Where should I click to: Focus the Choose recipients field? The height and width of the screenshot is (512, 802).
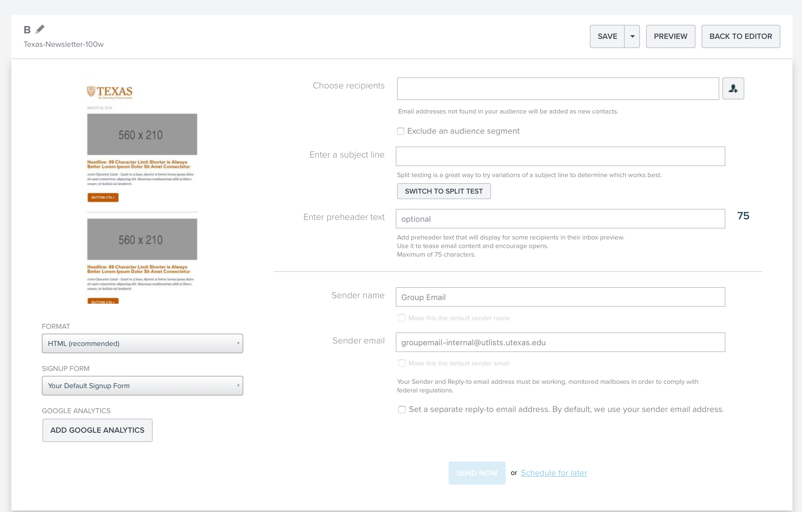pyautogui.click(x=558, y=88)
